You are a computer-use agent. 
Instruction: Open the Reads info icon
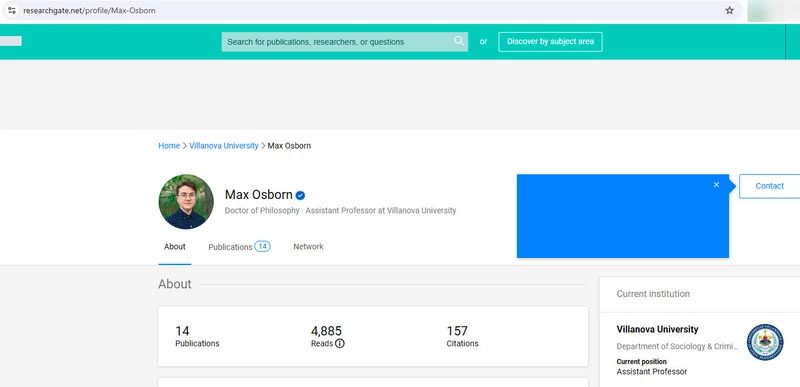(340, 344)
